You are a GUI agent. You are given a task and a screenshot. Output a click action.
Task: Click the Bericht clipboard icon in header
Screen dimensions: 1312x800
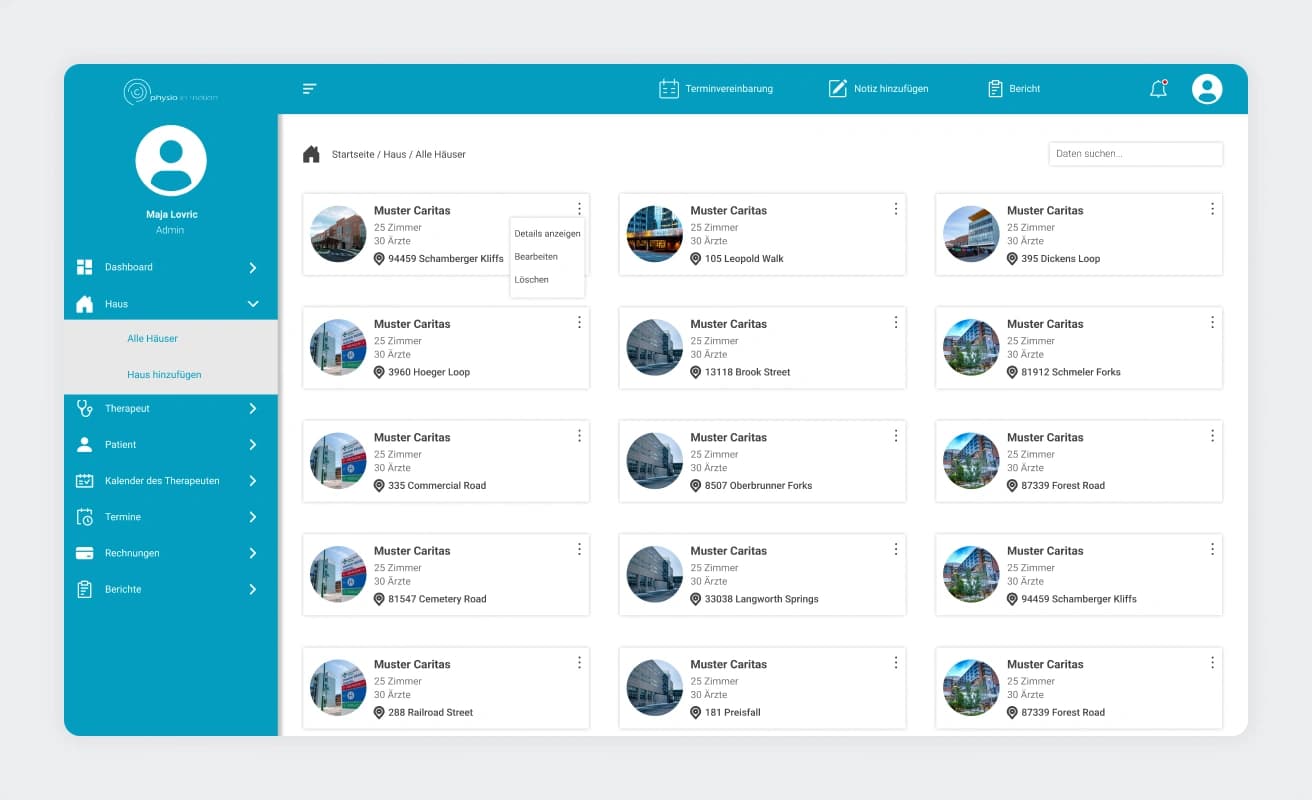[995, 89]
